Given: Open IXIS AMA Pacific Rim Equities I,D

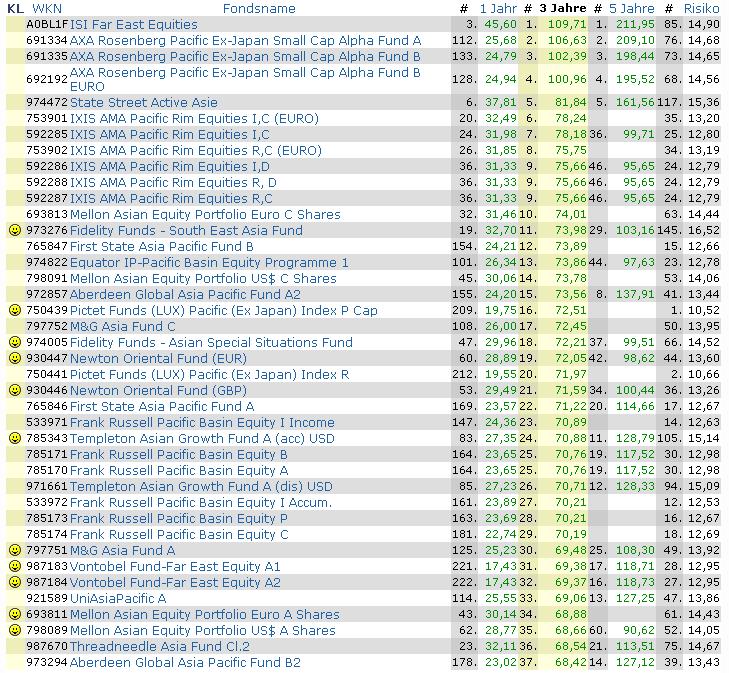Looking at the screenshot, I should (x=170, y=166).
